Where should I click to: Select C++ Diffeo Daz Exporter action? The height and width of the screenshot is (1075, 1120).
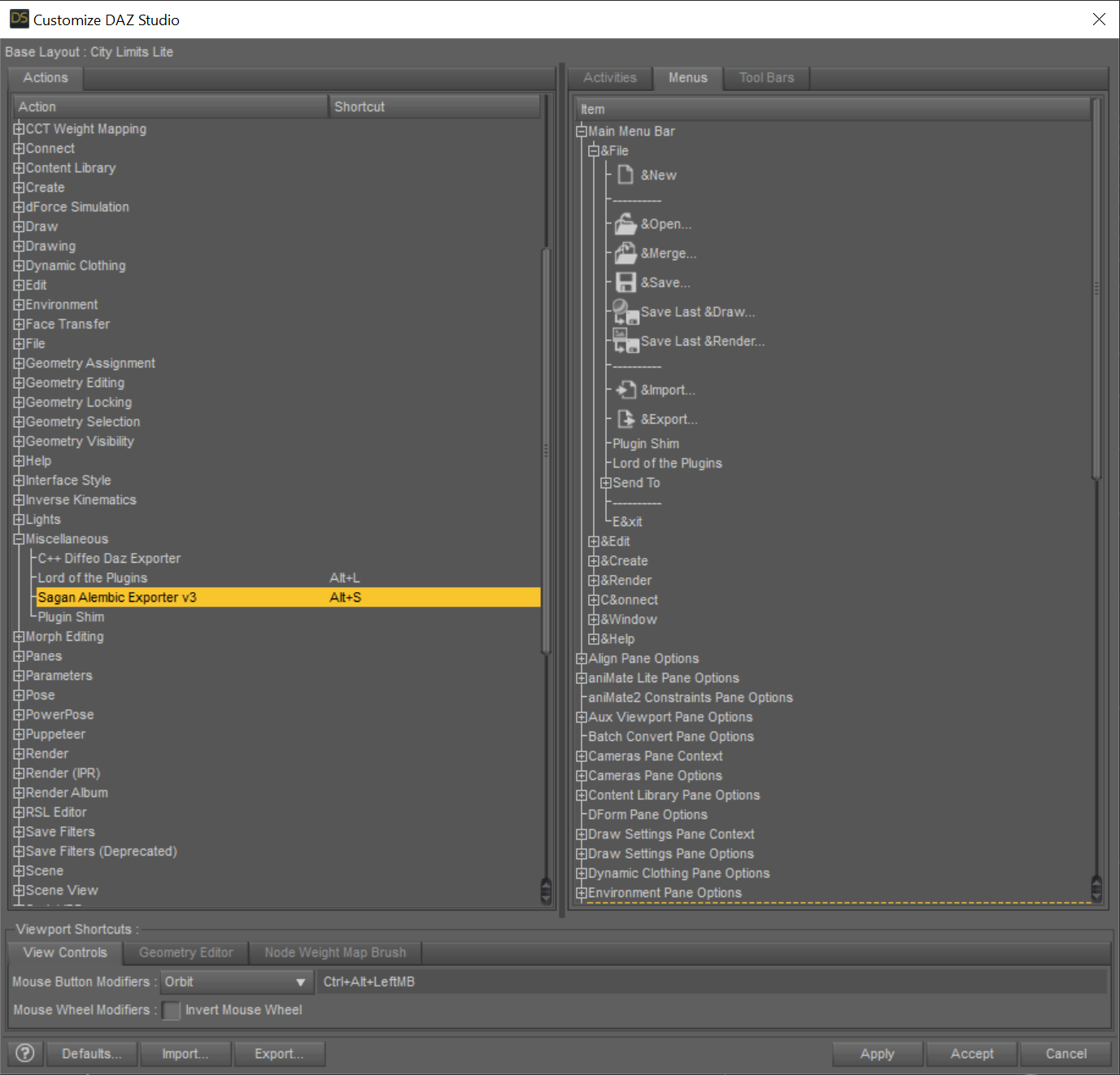click(x=109, y=559)
